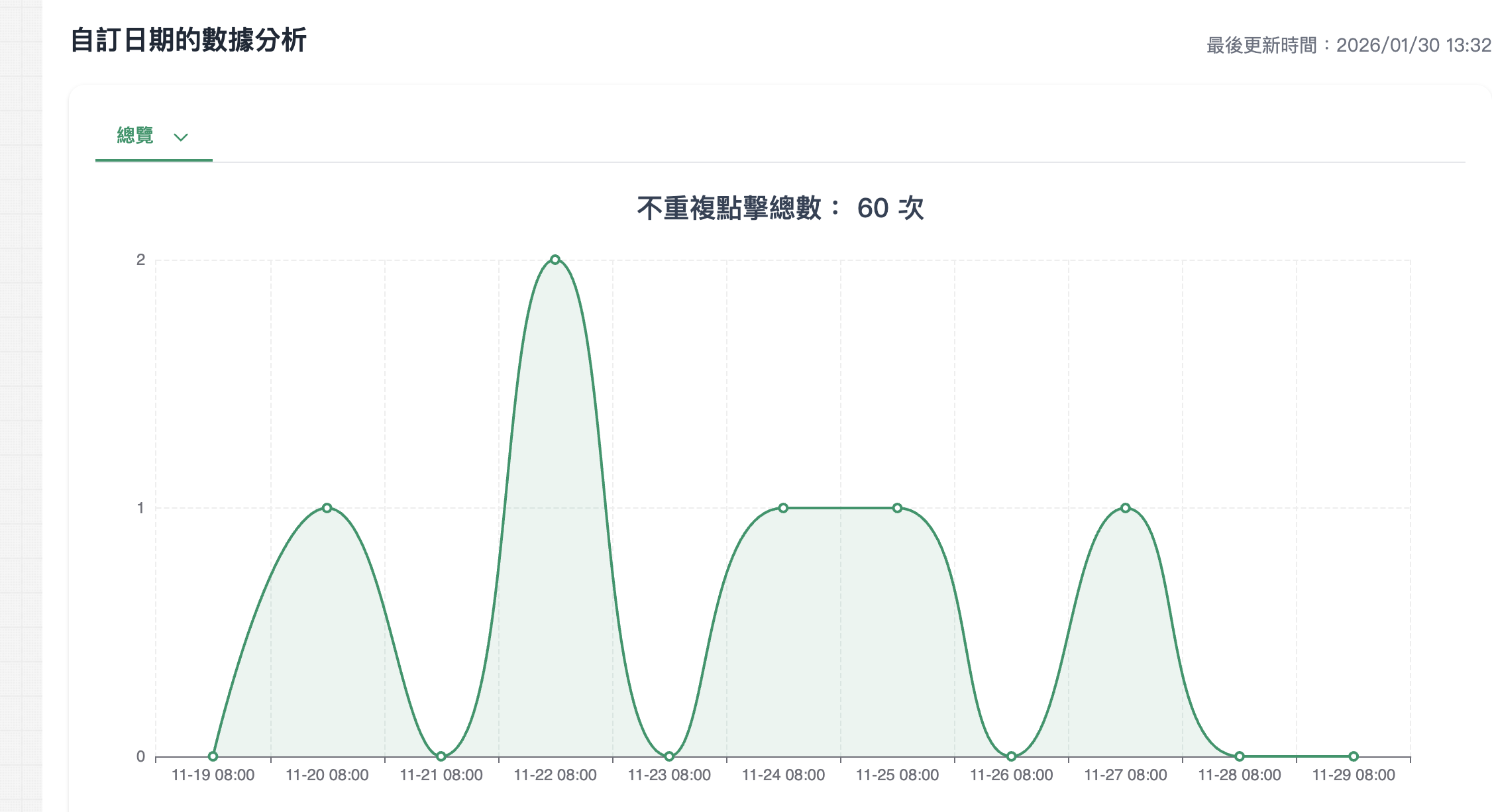
Task: Click the 11-20 08:00 data point
Action: coord(327,508)
